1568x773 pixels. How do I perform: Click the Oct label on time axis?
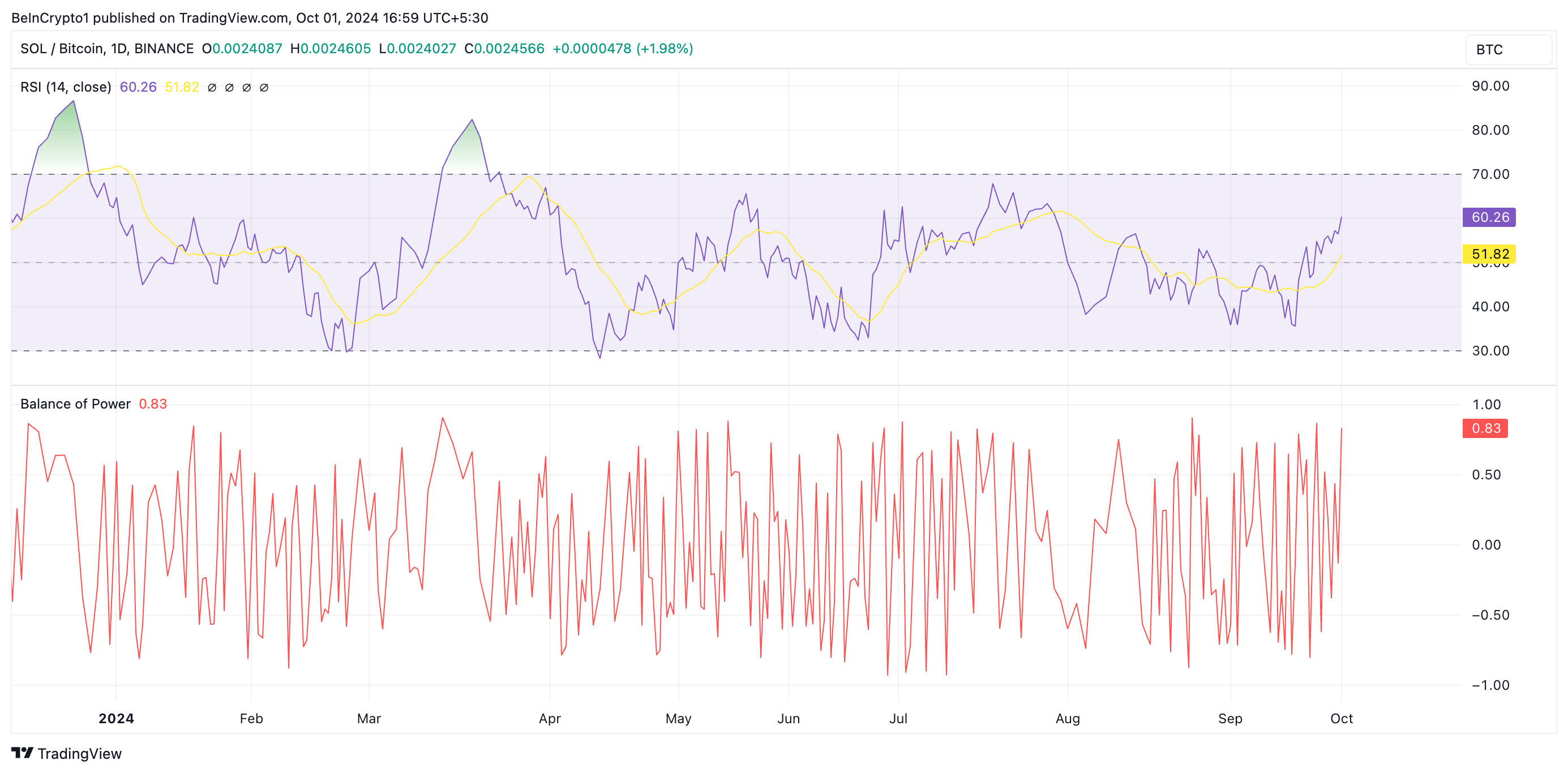[1342, 718]
